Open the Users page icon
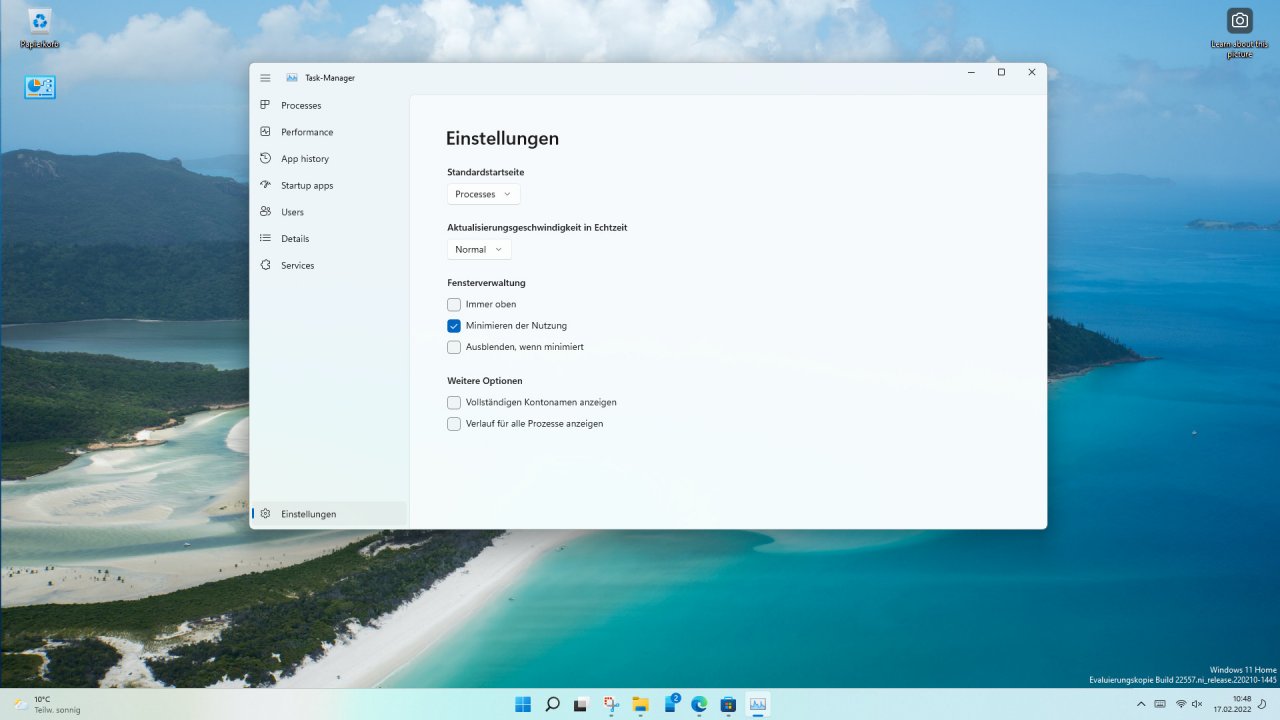1280x720 pixels. click(x=265, y=211)
